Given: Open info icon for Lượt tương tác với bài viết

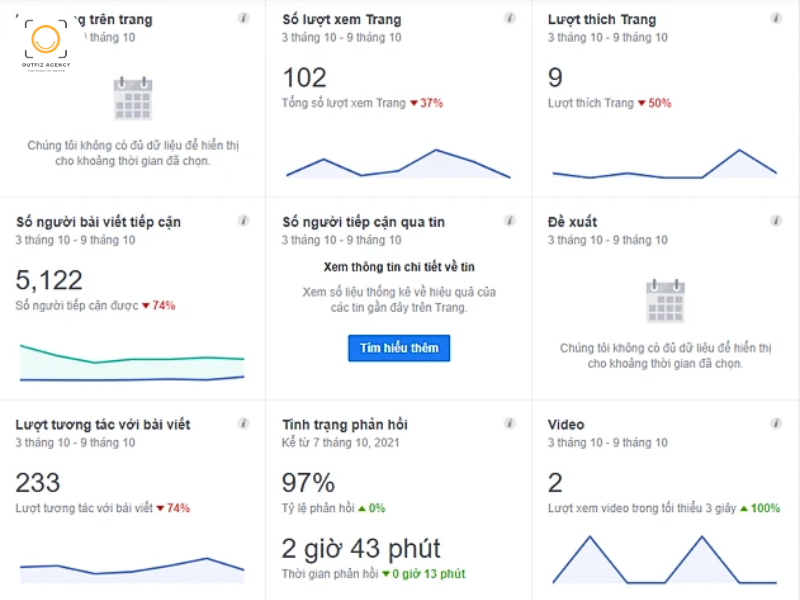Looking at the screenshot, I should click(244, 424).
